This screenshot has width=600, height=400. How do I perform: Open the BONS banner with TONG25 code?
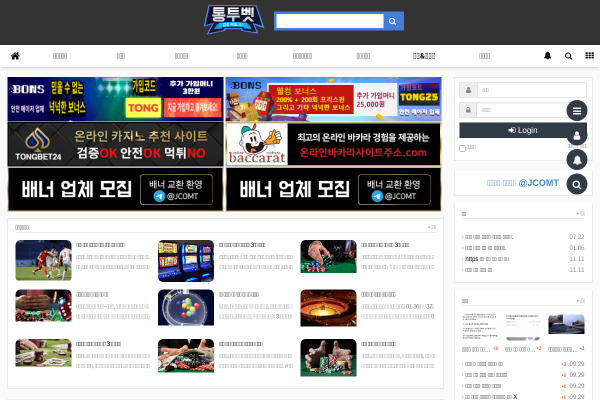pos(333,99)
